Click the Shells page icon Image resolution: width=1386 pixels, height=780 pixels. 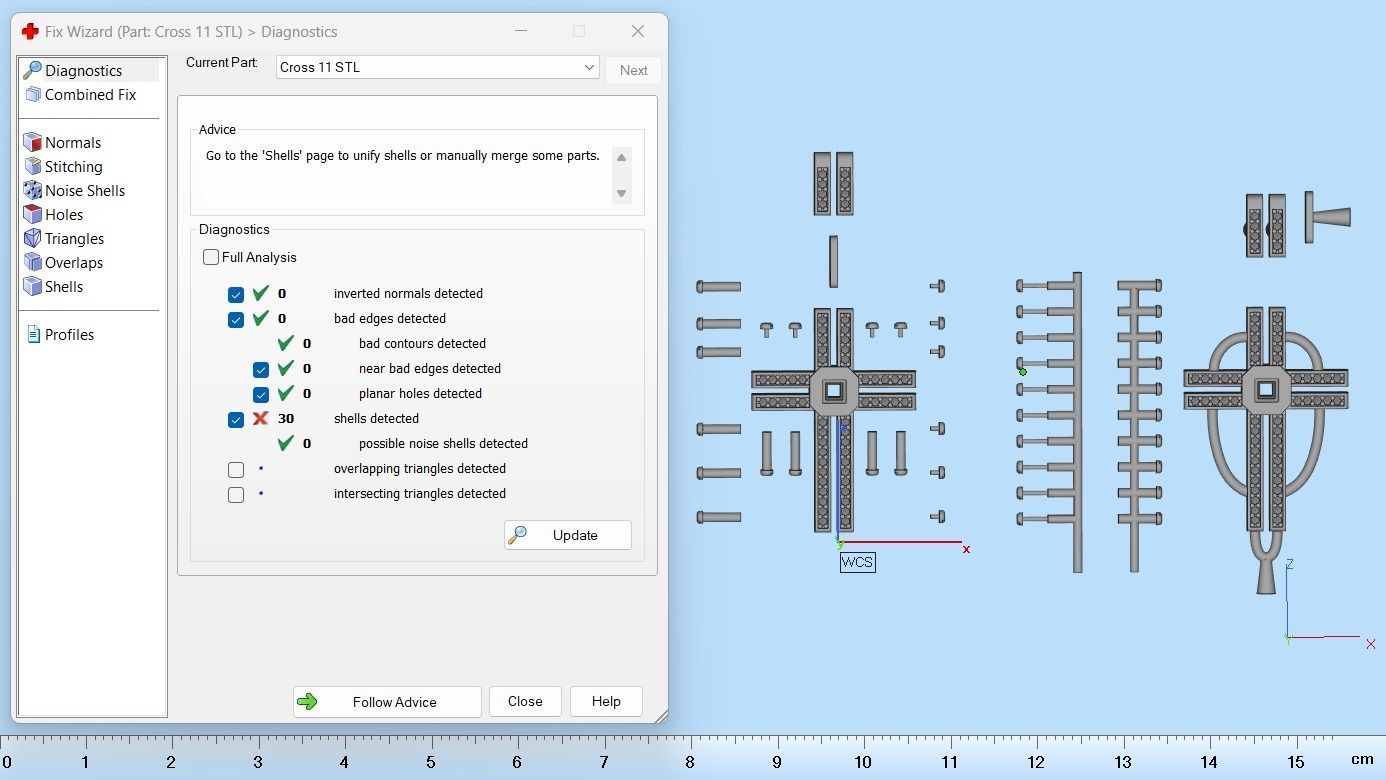pos(32,286)
